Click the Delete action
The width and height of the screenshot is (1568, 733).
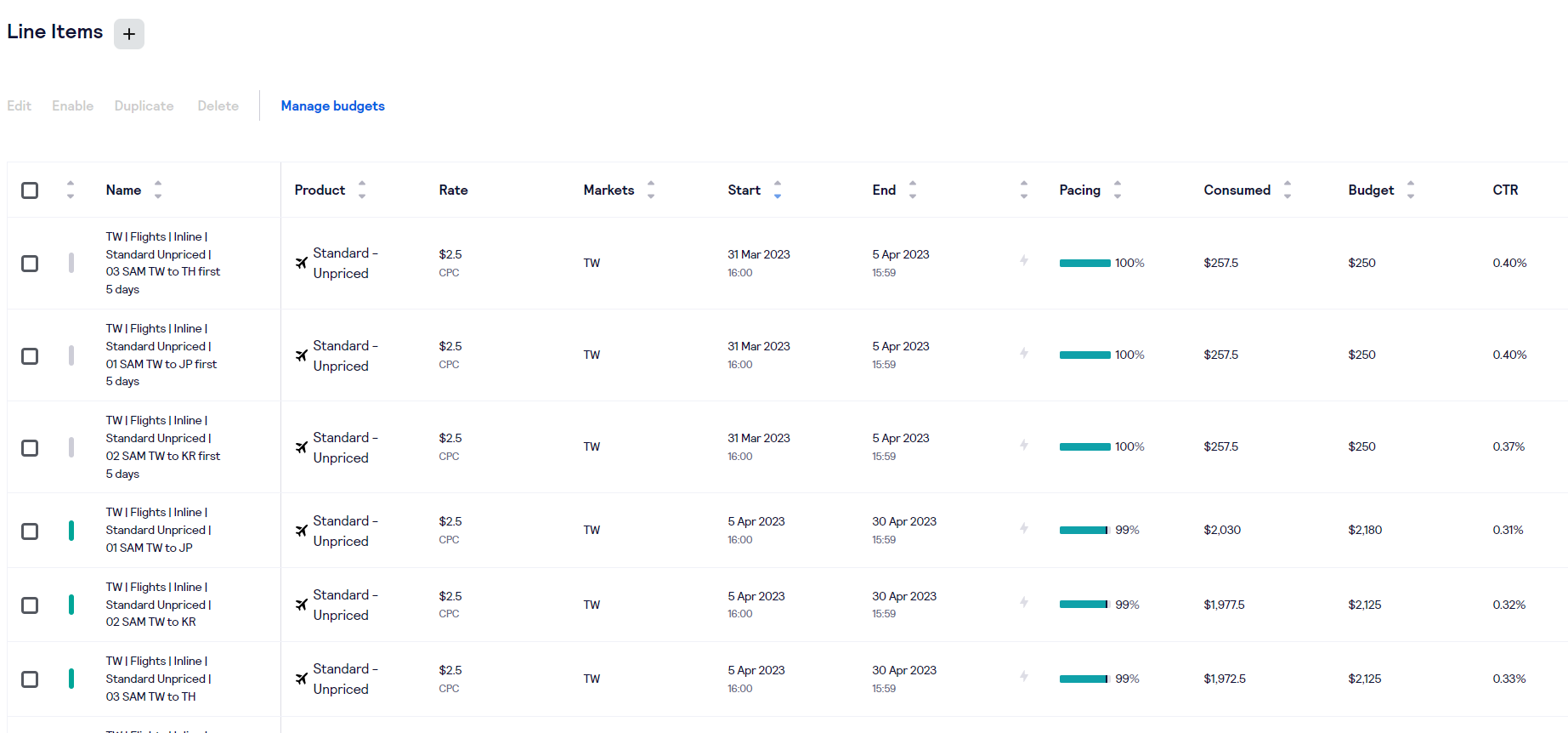tap(218, 105)
